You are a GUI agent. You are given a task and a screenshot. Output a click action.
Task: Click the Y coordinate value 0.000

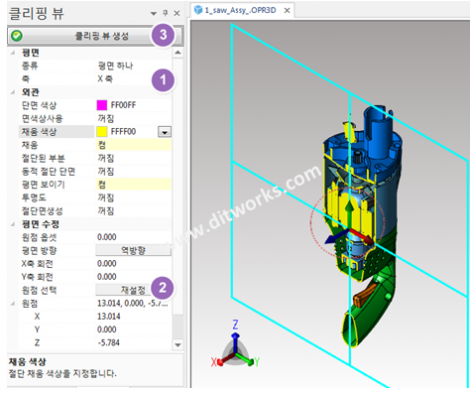tap(107, 329)
